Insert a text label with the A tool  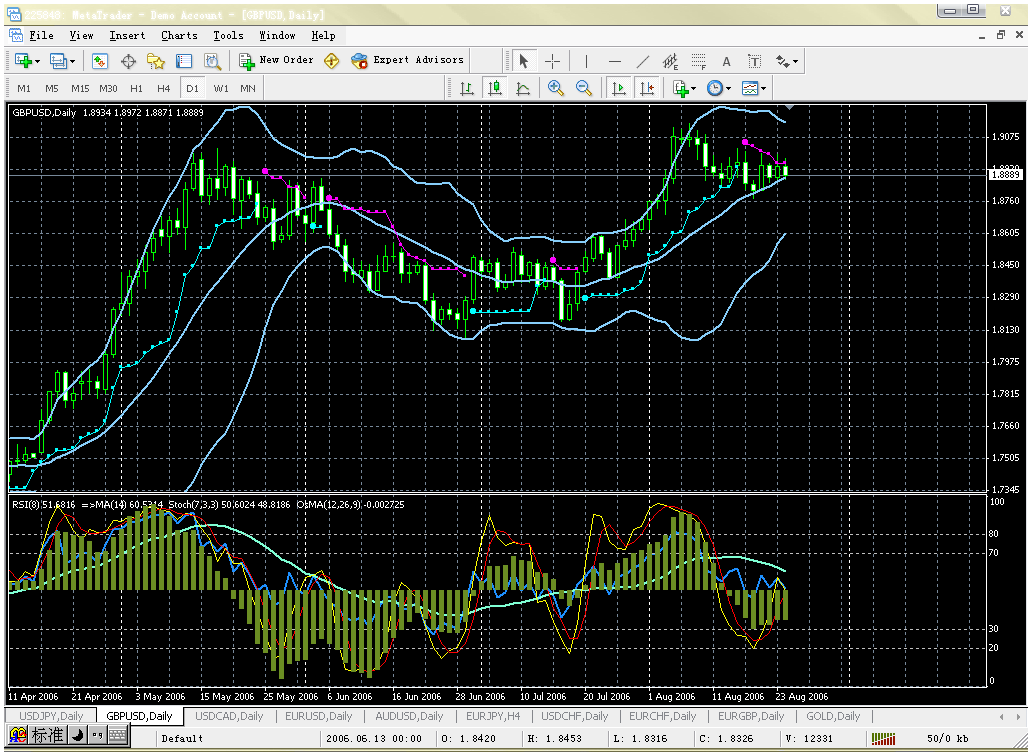pyautogui.click(x=726, y=61)
